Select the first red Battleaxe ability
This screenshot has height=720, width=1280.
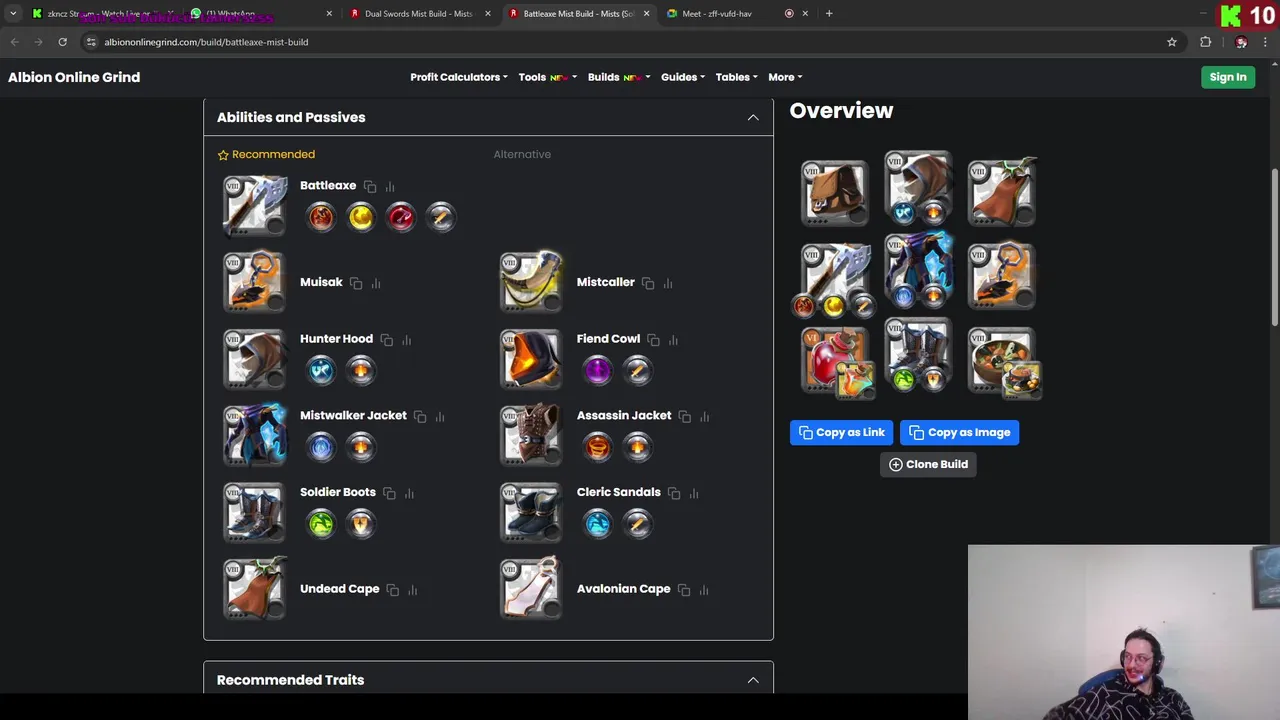point(321,217)
